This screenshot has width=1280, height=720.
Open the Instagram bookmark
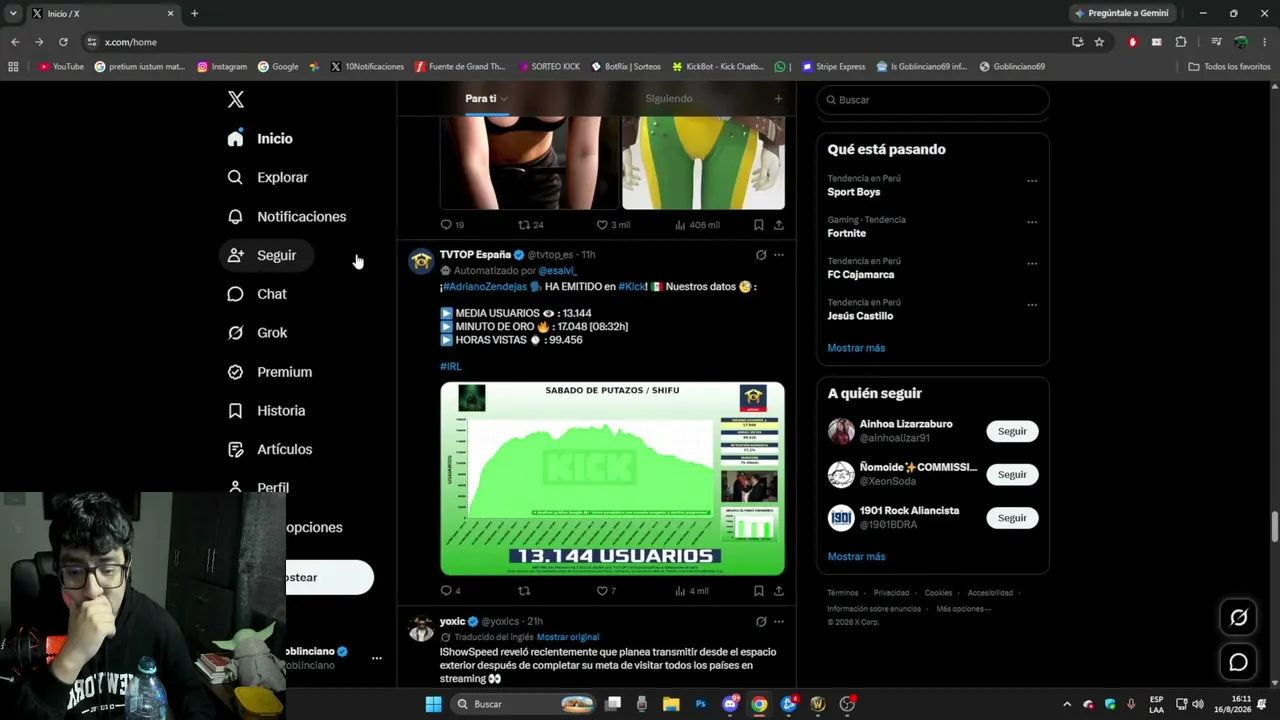click(222, 67)
